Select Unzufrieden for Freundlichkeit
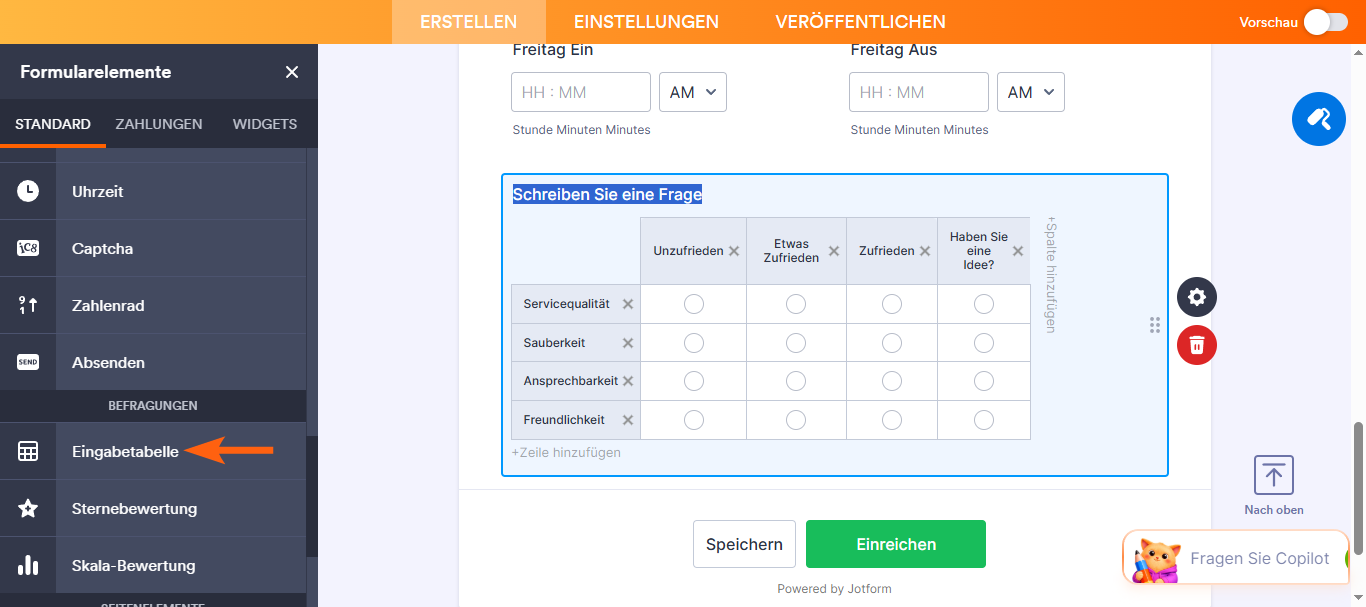This screenshot has width=1366, height=607. click(694, 420)
